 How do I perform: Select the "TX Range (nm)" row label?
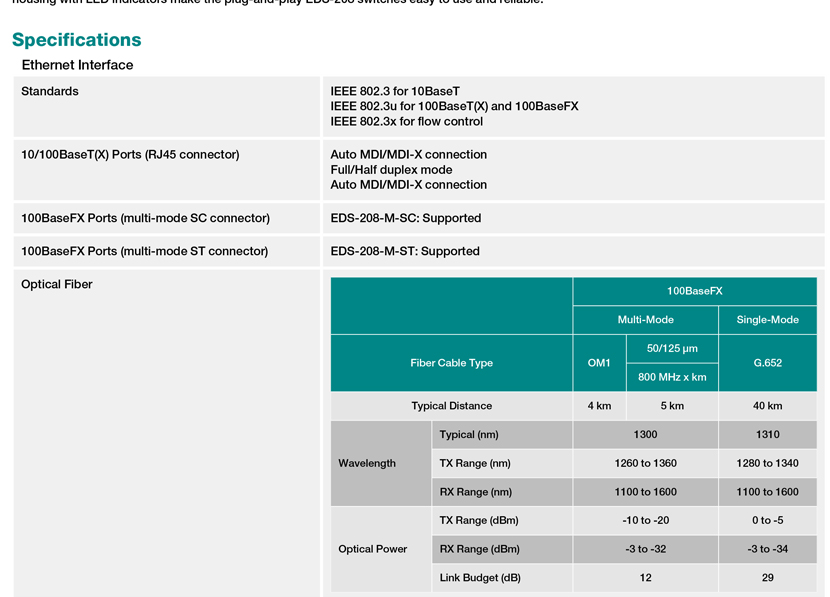pos(475,463)
